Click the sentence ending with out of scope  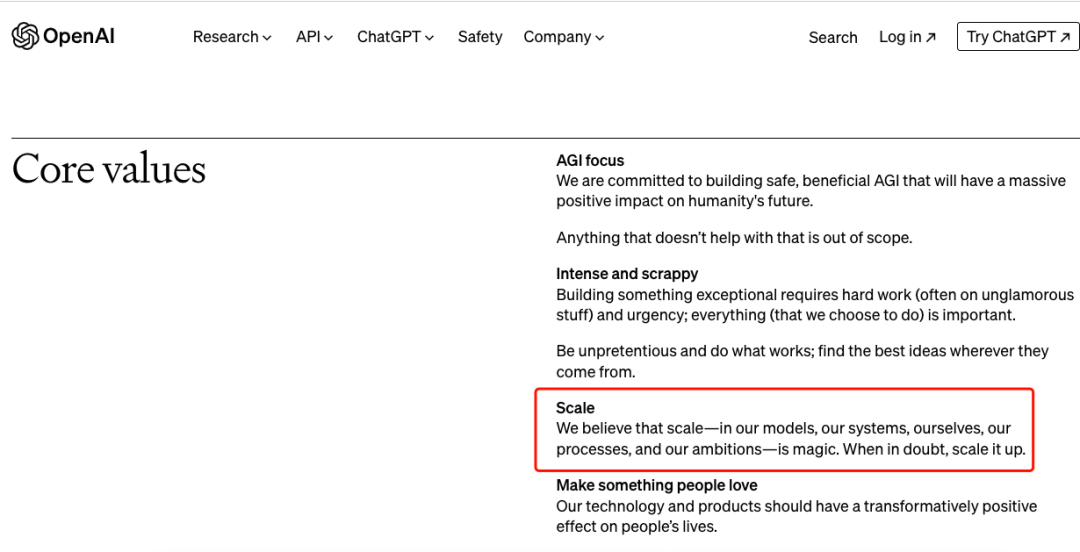tap(734, 237)
